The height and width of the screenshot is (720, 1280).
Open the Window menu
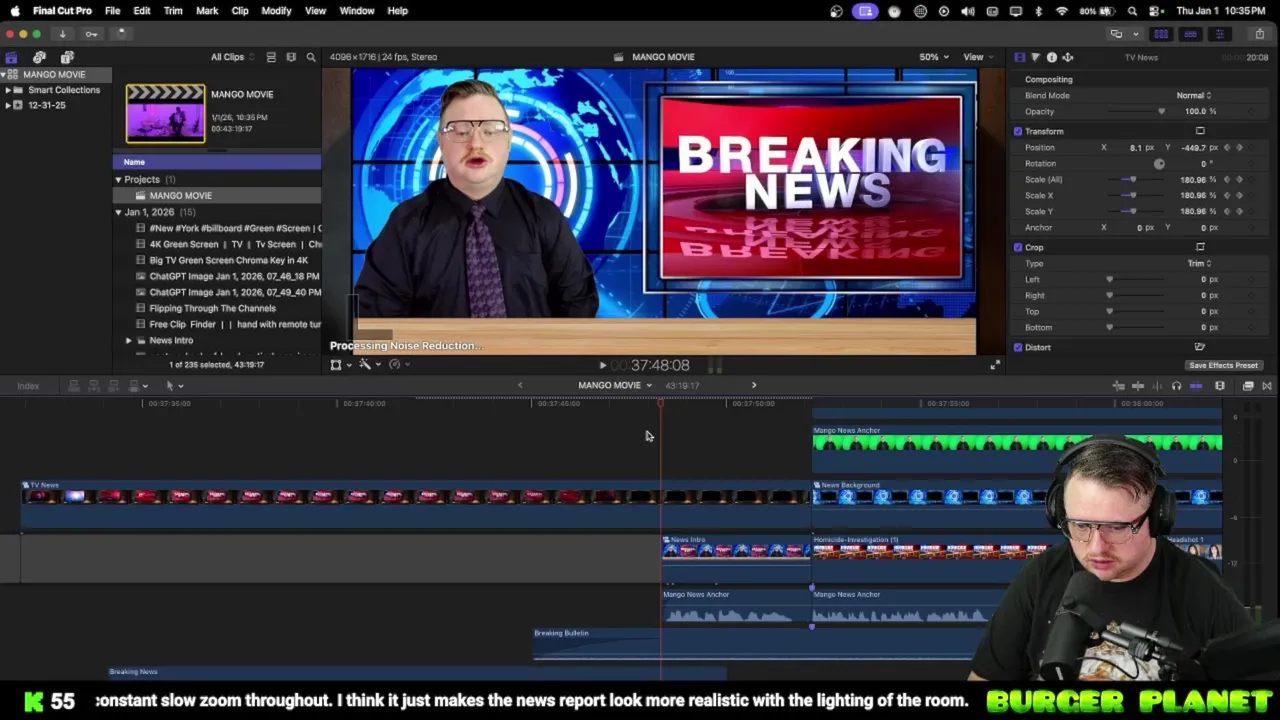click(x=357, y=11)
